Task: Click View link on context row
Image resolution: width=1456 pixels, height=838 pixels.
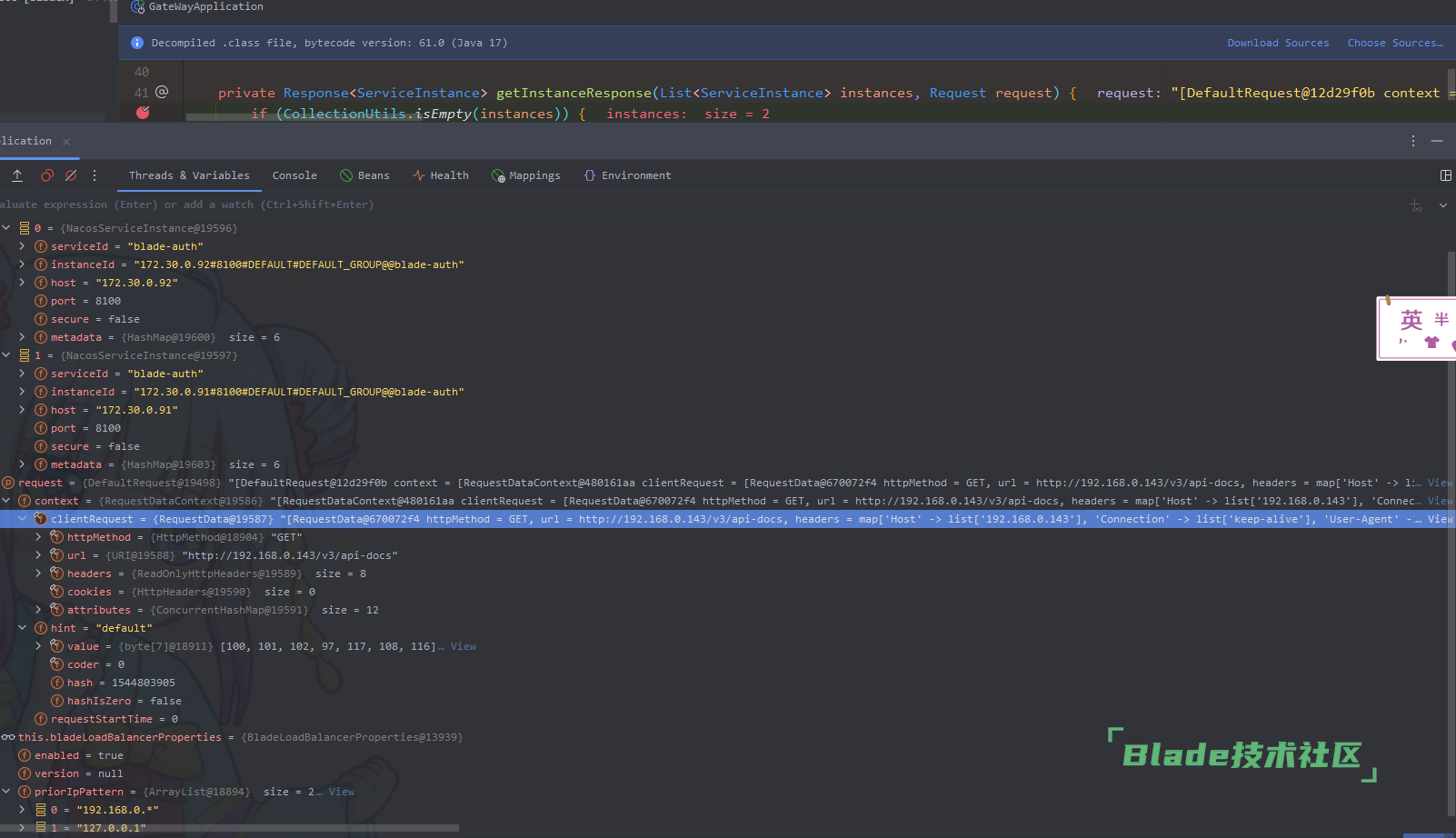Action: pyautogui.click(x=1440, y=501)
